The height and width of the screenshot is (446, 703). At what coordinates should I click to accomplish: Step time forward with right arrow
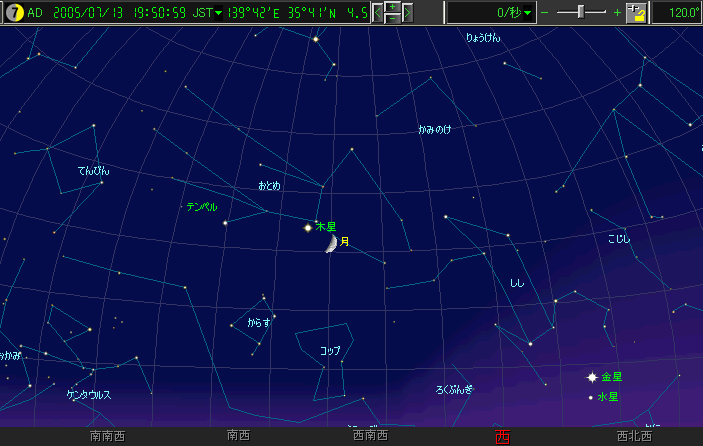(x=407, y=13)
